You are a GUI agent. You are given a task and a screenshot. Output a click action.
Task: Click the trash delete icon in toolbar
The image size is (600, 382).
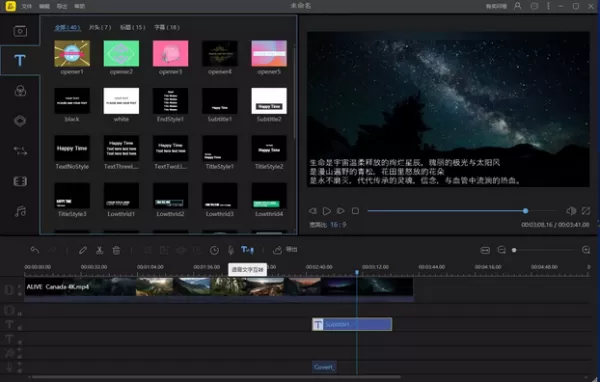click(116, 250)
